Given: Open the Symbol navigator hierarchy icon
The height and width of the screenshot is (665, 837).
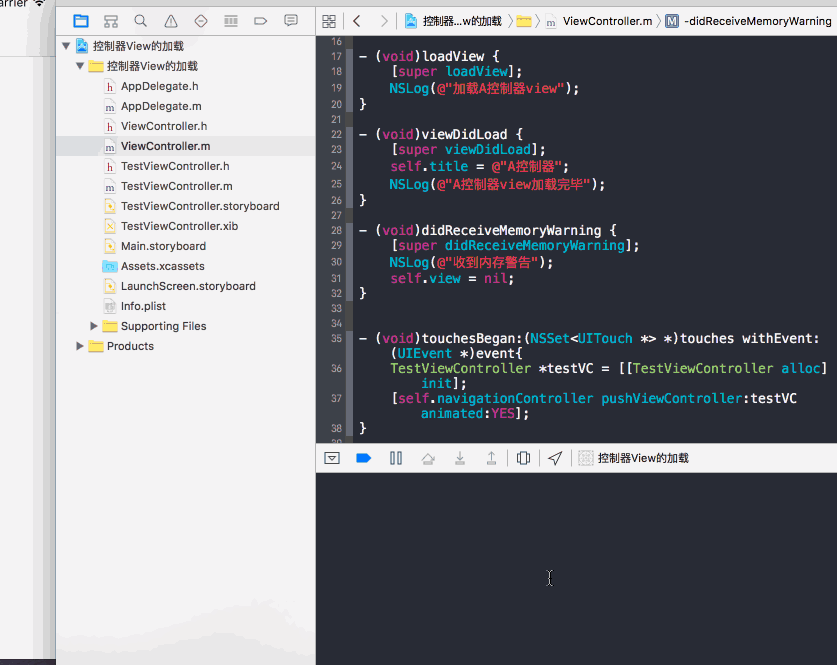Looking at the screenshot, I should [111, 21].
